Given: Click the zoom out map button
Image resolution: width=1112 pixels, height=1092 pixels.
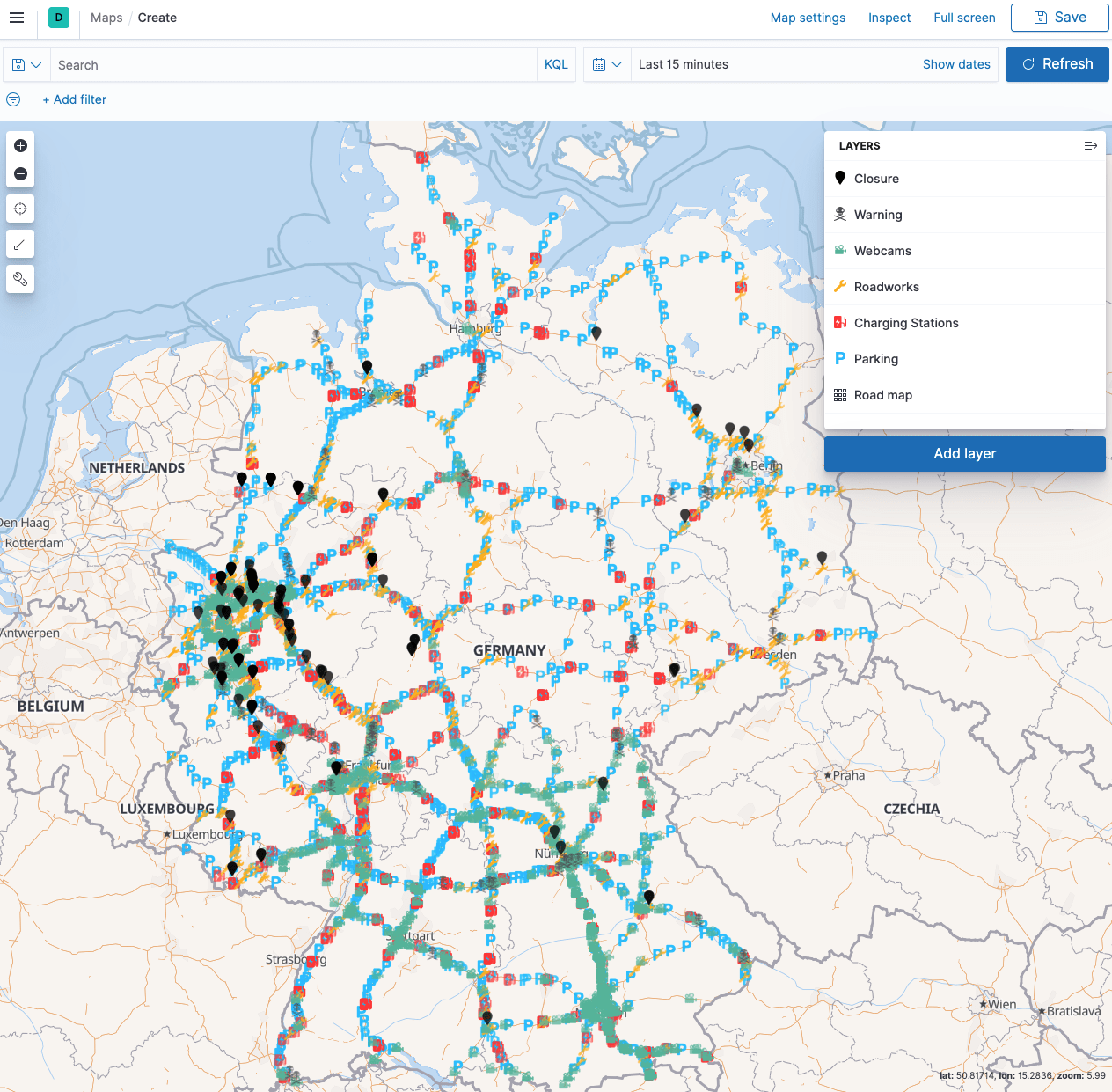Looking at the screenshot, I should (x=20, y=174).
